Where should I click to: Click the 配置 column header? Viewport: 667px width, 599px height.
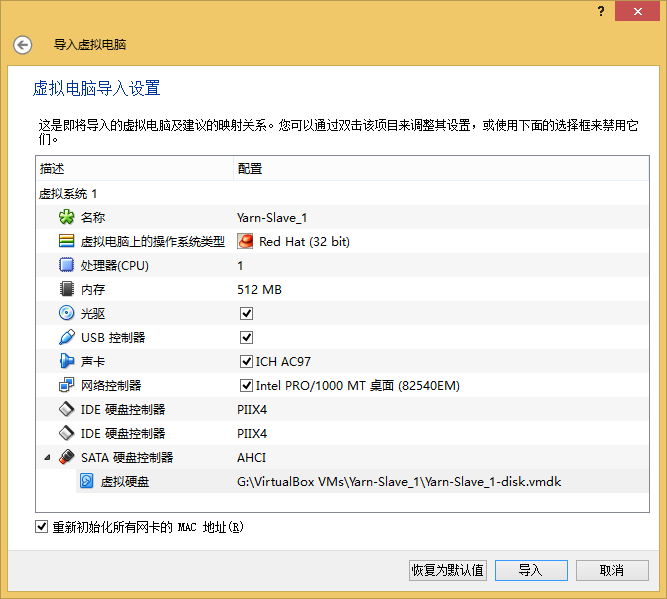(x=441, y=168)
